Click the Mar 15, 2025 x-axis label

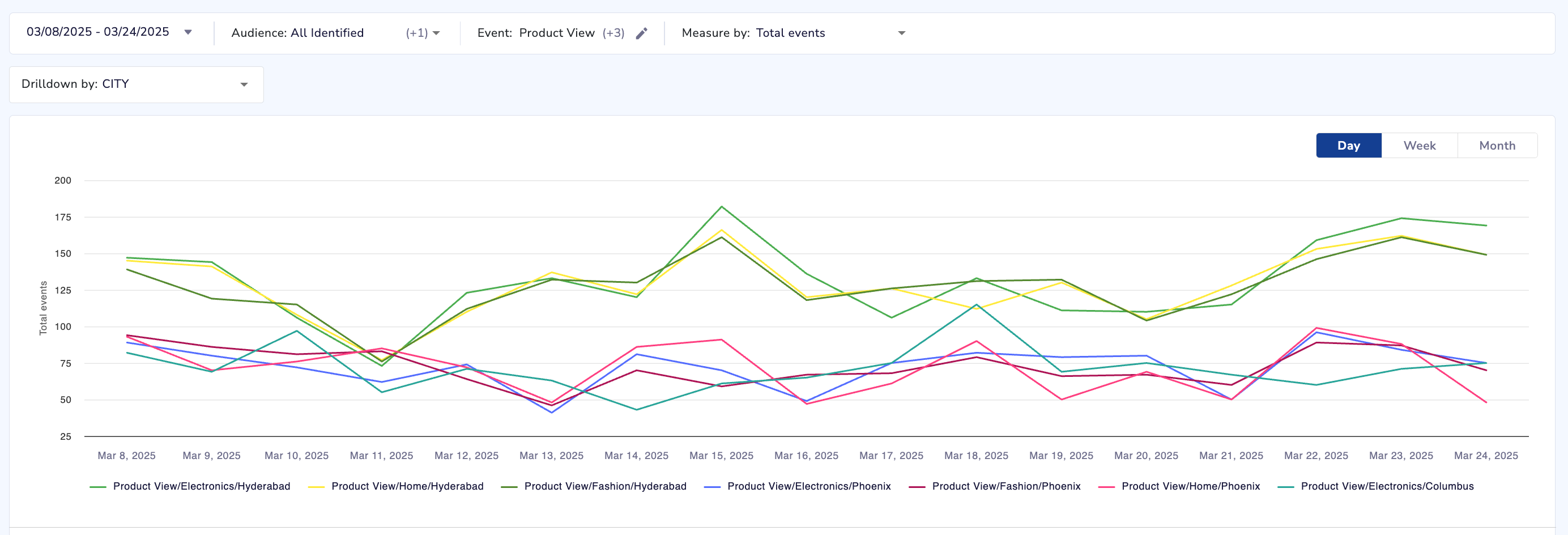click(x=721, y=455)
